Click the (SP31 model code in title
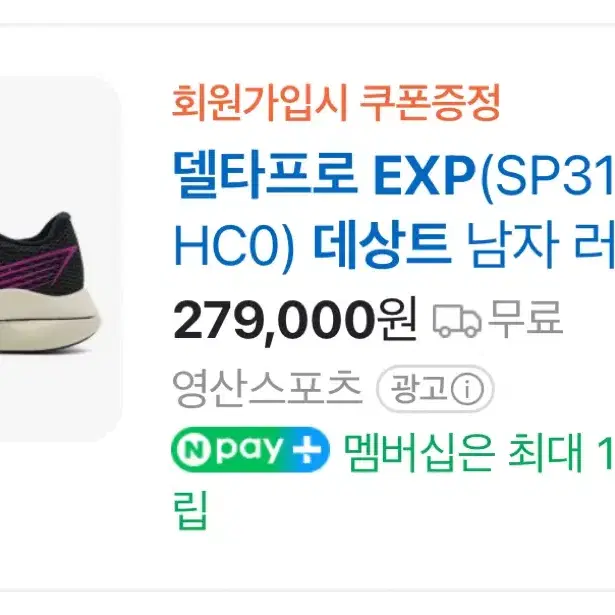Screen dimensions: 615x615 pyautogui.click(x=548, y=176)
